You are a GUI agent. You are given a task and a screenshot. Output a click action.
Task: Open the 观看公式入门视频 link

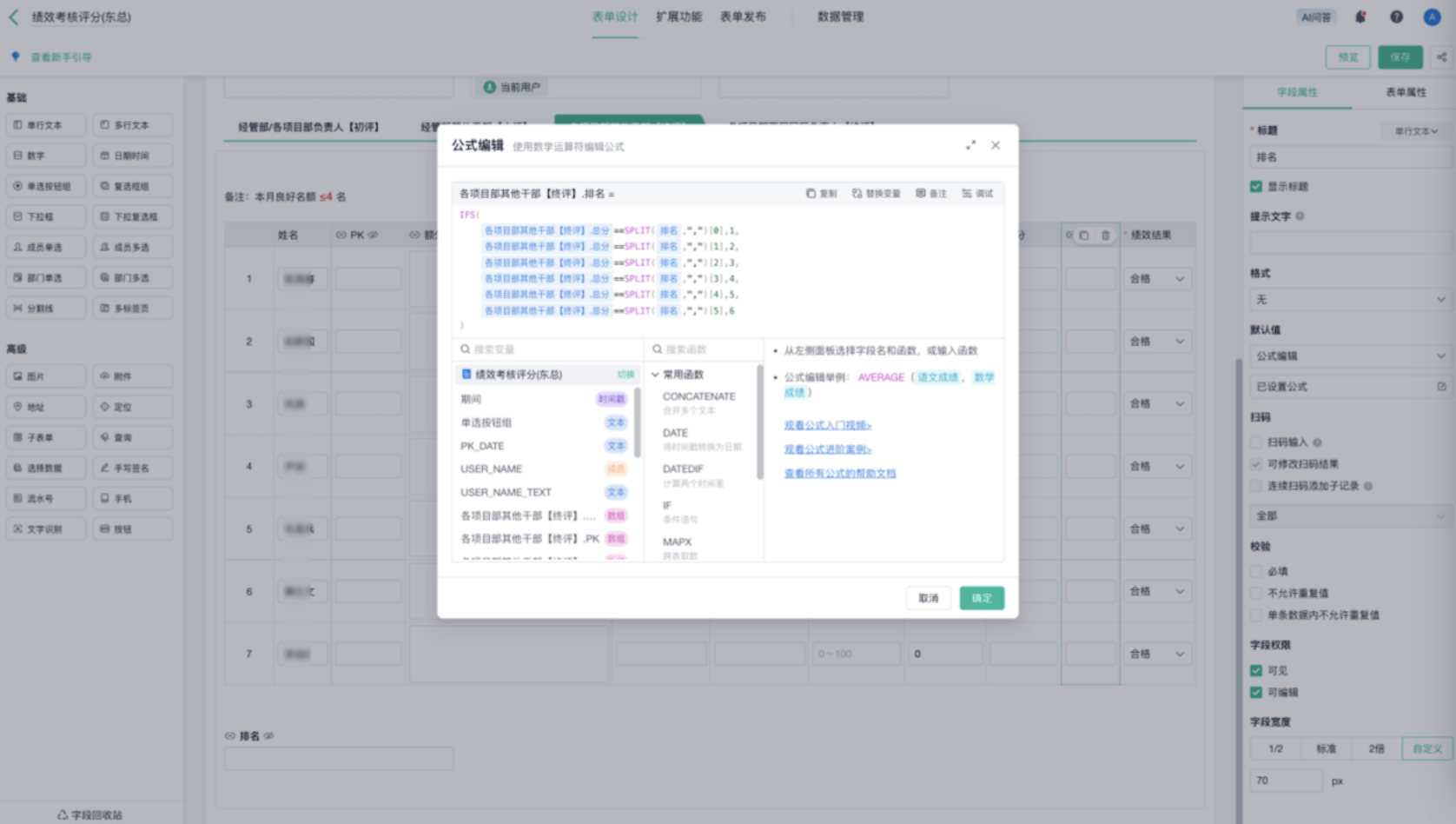[x=828, y=425]
